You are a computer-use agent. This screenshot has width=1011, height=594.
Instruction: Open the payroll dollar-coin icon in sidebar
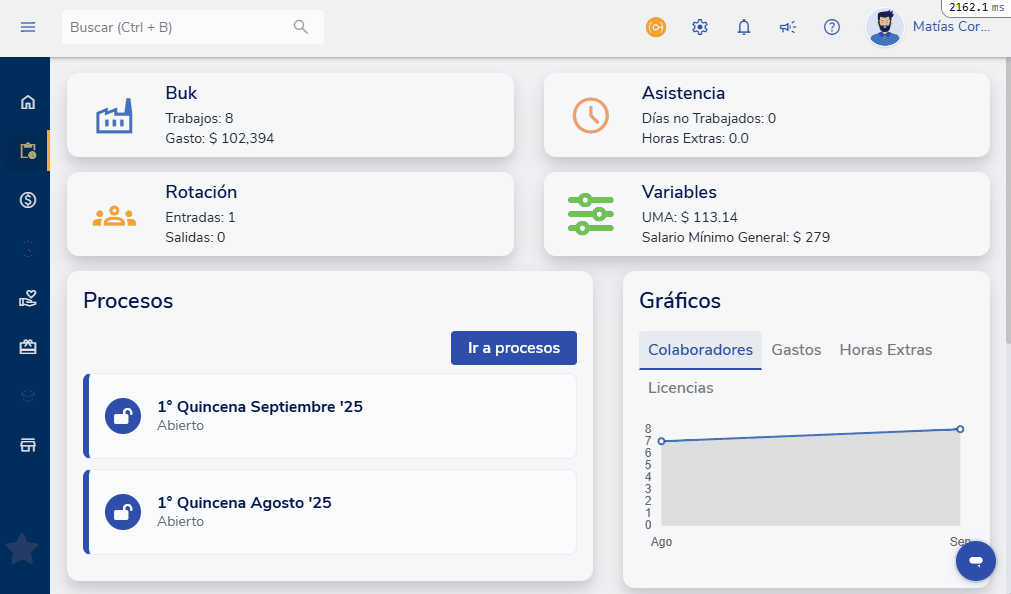pyautogui.click(x=27, y=199)
